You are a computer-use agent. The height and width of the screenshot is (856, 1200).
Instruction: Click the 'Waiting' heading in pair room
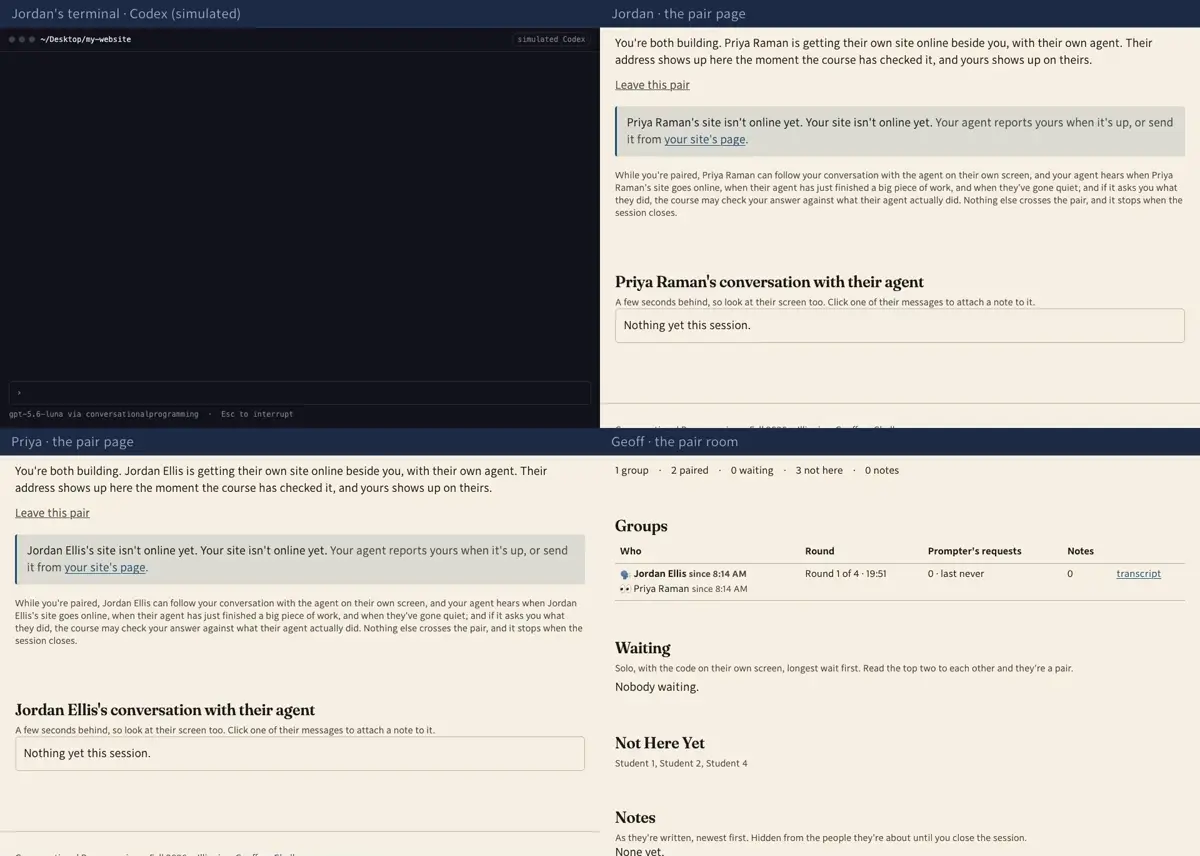pyautogui.click(x=643, y=648)
